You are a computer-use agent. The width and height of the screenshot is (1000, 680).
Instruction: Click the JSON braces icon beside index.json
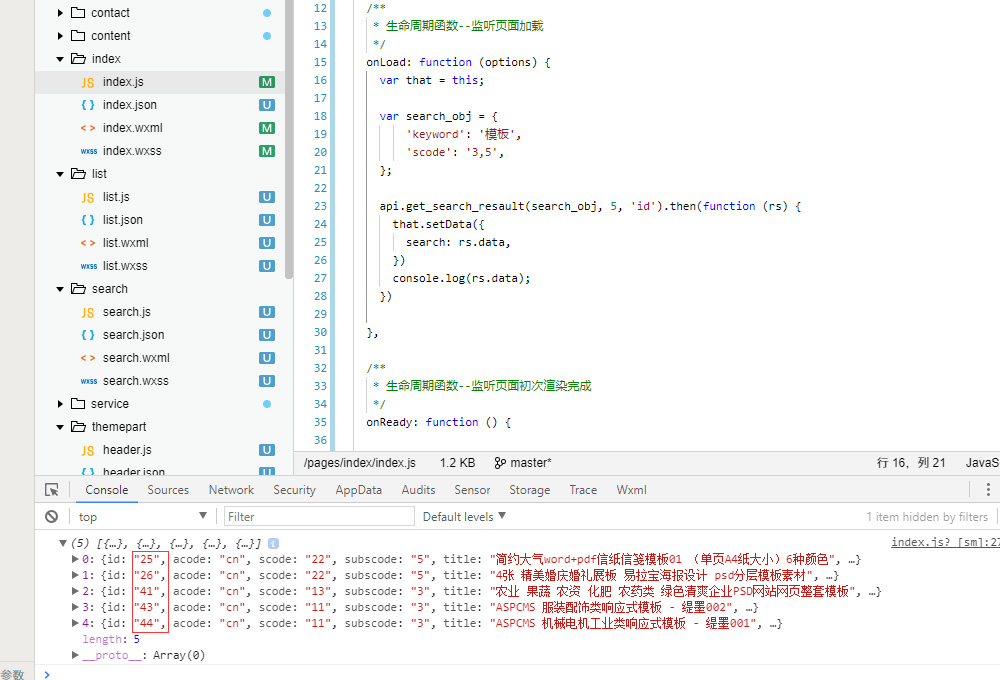pos(88,105)
